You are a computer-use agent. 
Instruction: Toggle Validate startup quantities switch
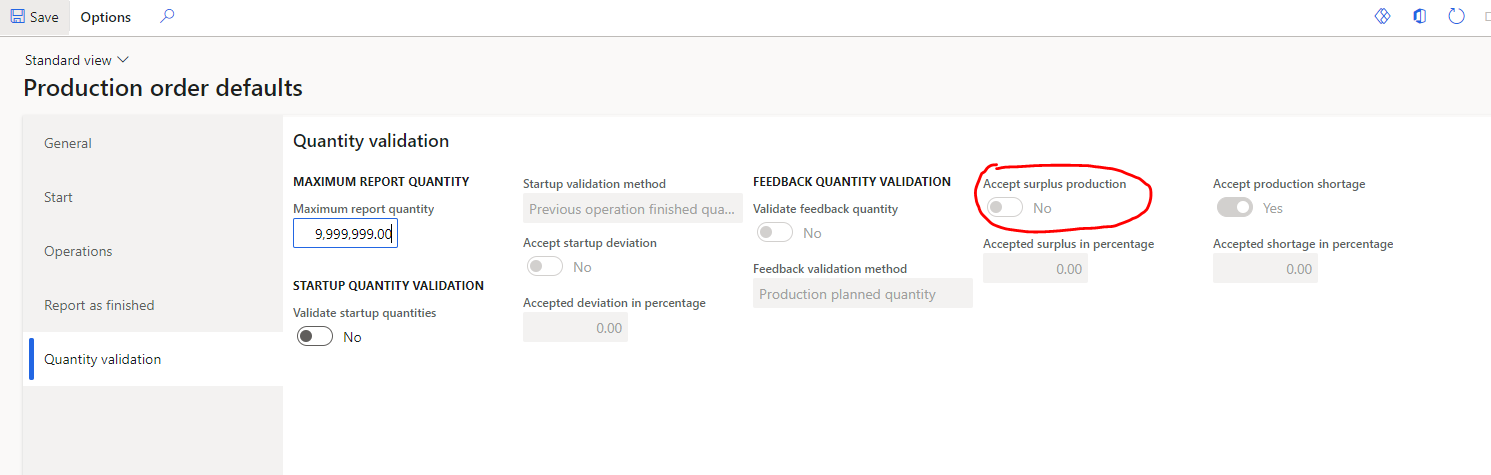[x=315, y=337]
